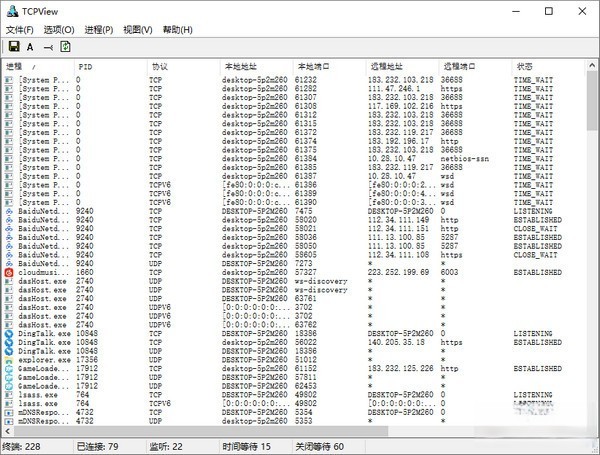Sort by the 协议 column header
Image resolution: width=600 pixels, height=455 pixels.
[x=184, y=67]
